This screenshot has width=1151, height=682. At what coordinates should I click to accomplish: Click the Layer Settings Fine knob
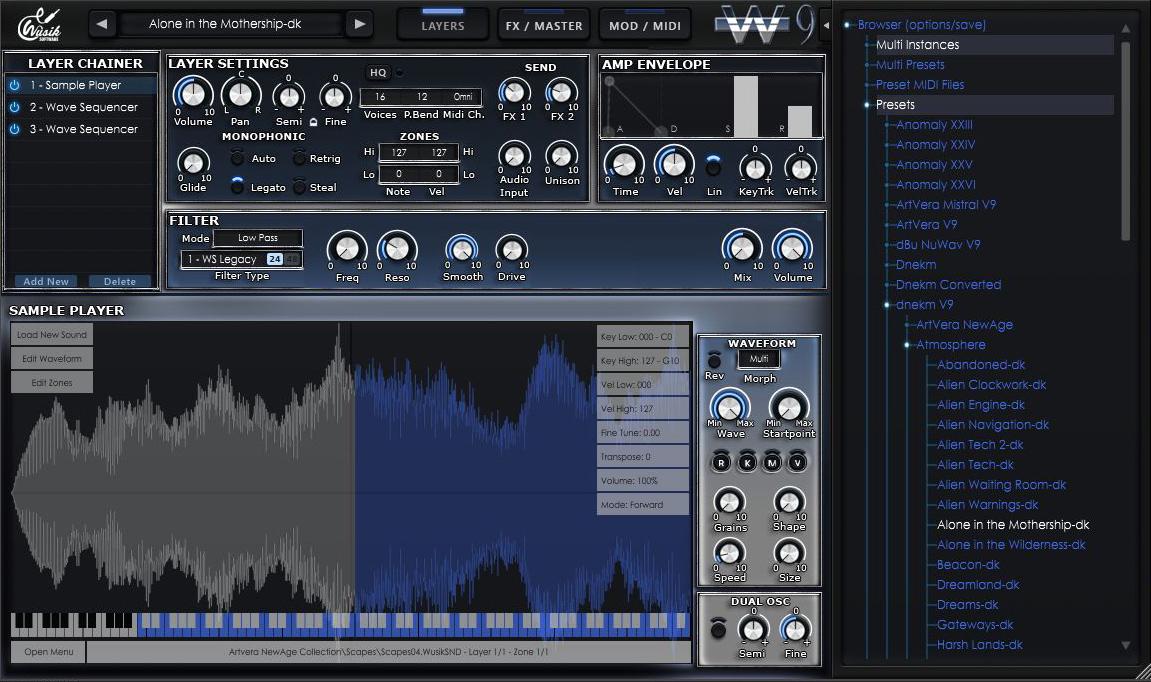click(335, 97)
